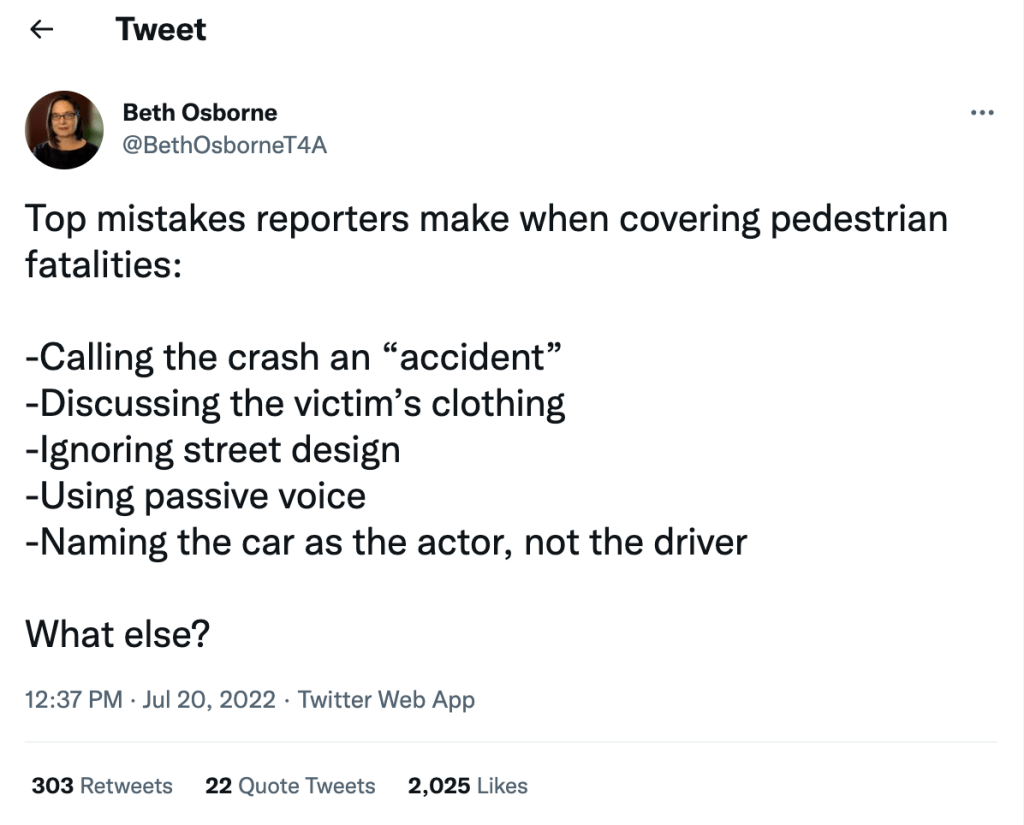
Task: Click the "What else?" question text
Action: [x=117, y=634]
